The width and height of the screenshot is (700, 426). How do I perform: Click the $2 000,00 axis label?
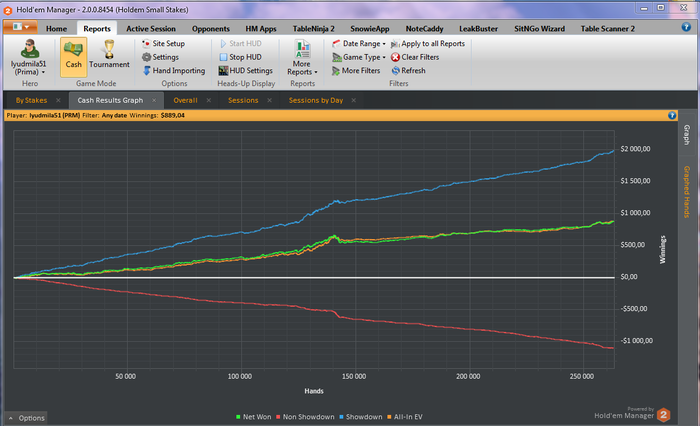[x=635, y=149]
